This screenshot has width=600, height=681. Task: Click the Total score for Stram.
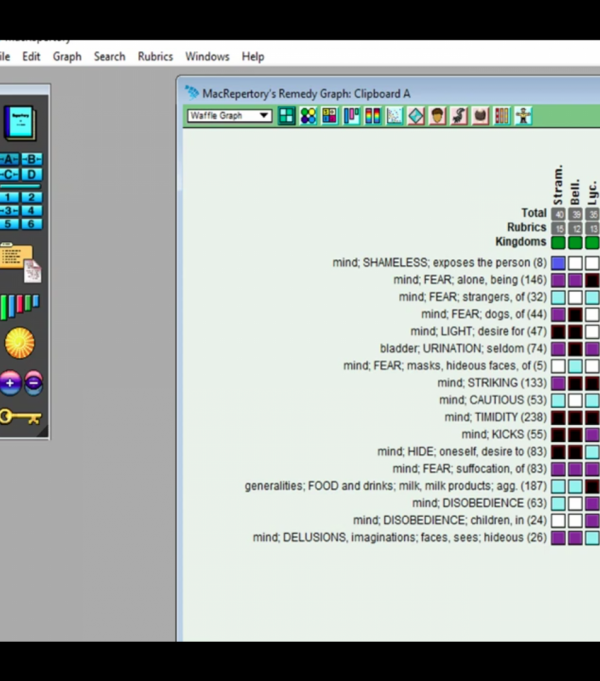[558, 214]
